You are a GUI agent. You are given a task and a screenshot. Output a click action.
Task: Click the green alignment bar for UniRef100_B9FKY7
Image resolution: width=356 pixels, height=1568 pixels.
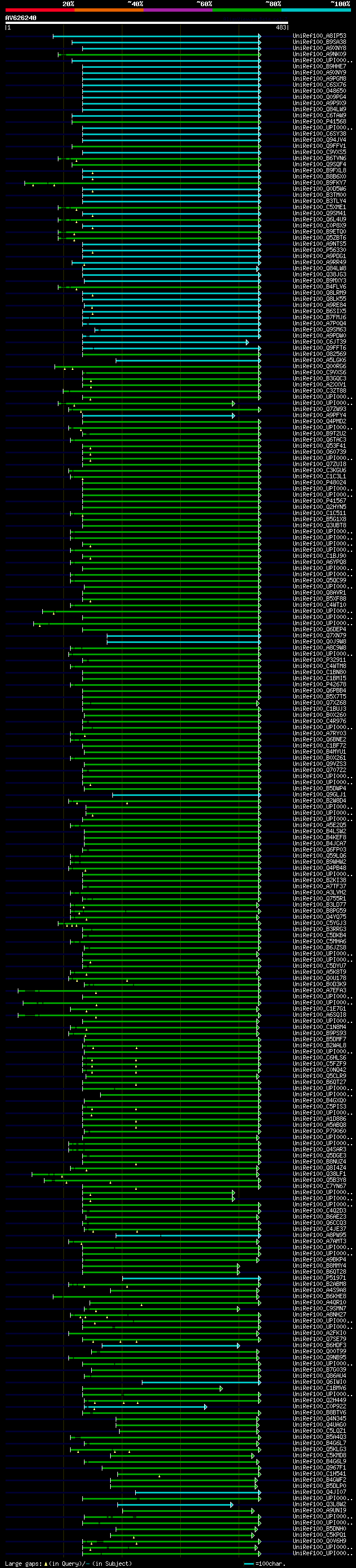pos(143,182)
